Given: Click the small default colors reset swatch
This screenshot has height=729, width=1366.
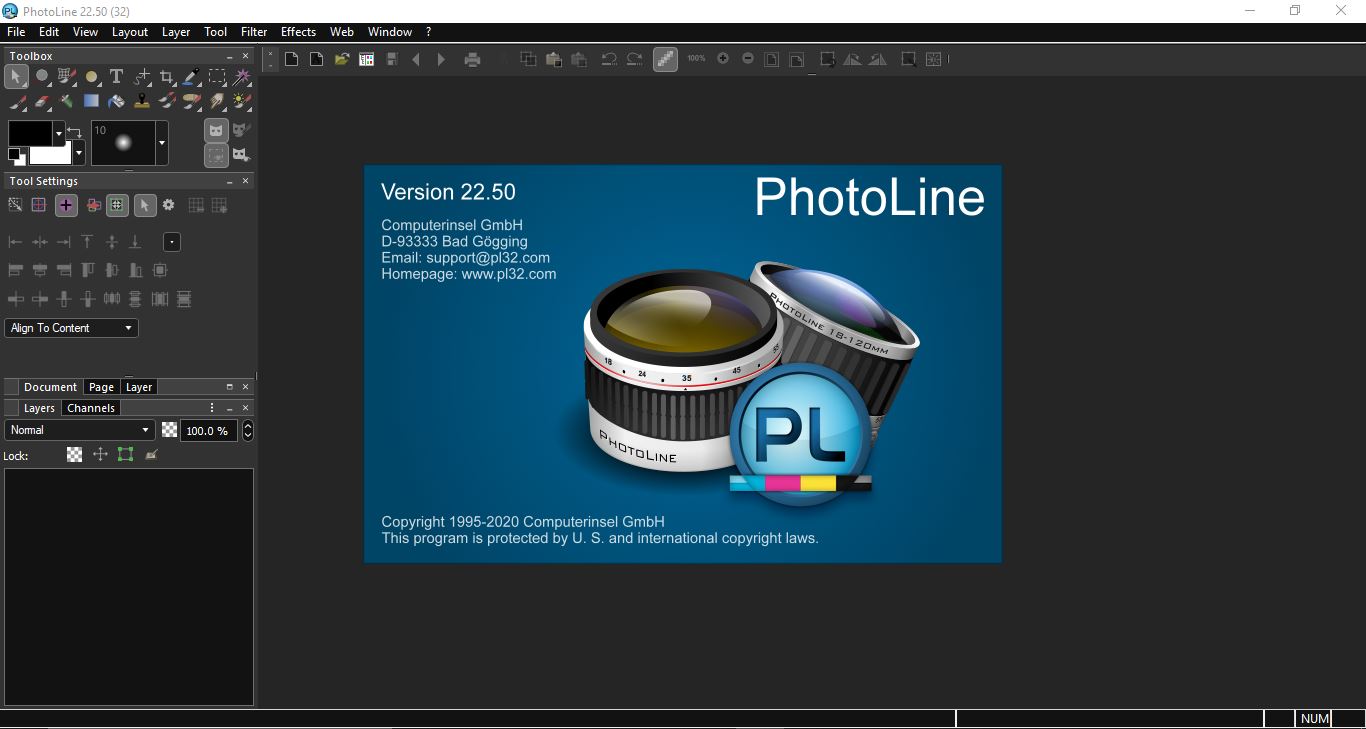Looking at the screenshot, I should tap(16, 156).
